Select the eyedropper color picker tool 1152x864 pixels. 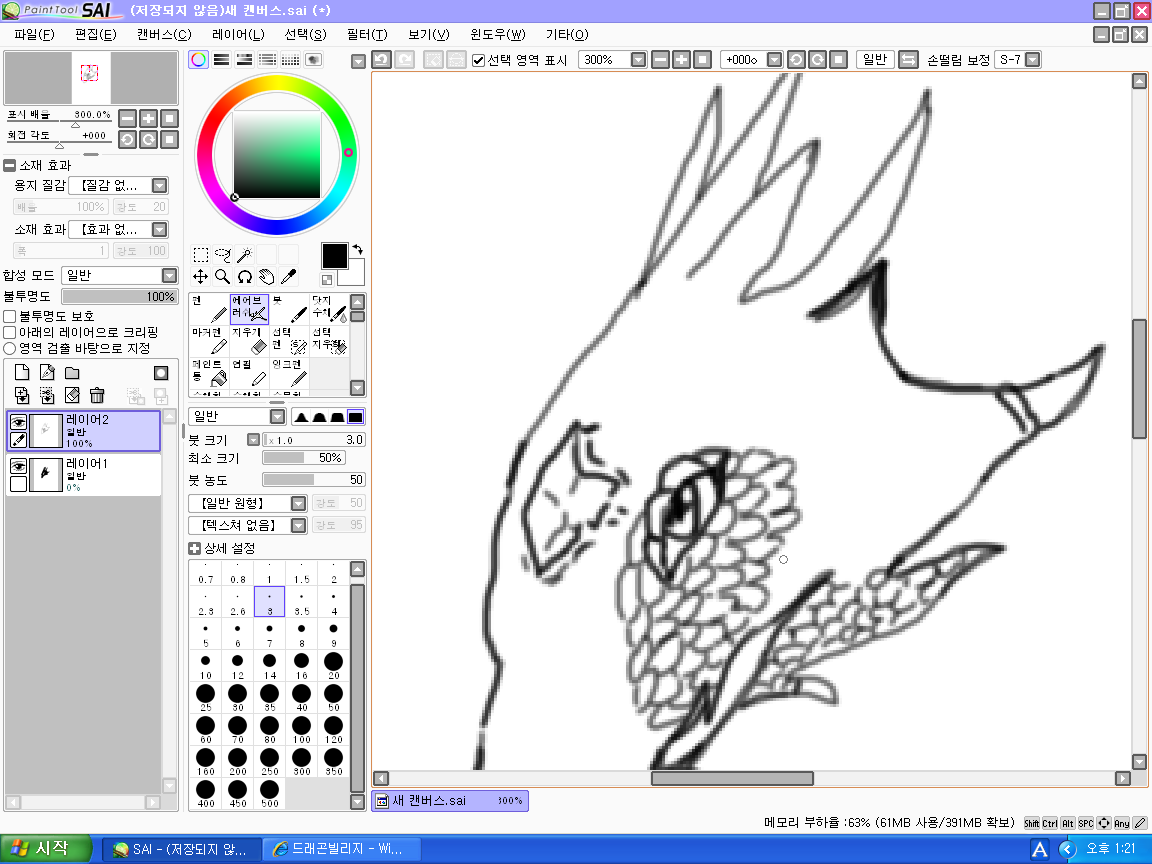(289, 276)
